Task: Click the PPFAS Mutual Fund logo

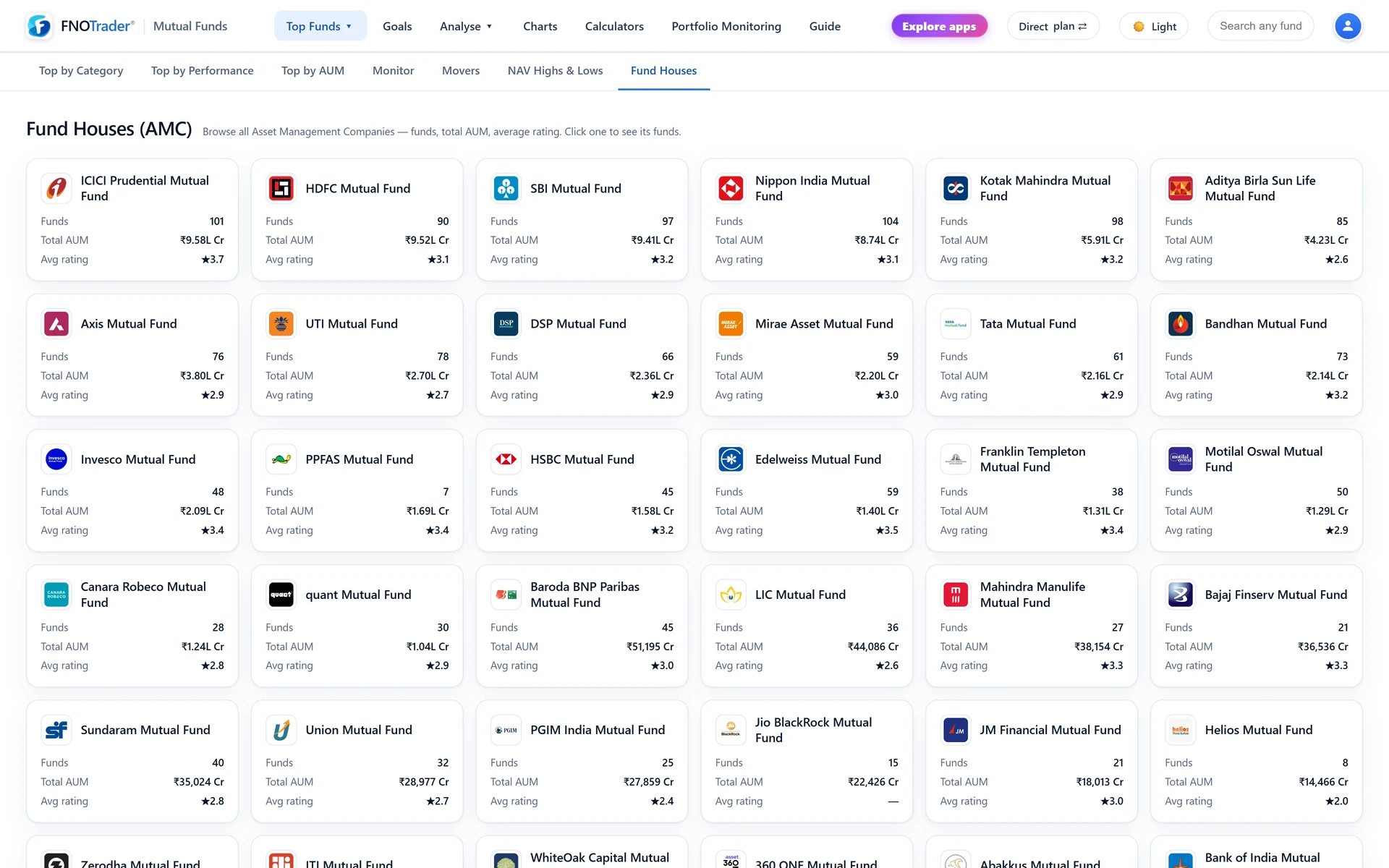Action: coord(281,459)
